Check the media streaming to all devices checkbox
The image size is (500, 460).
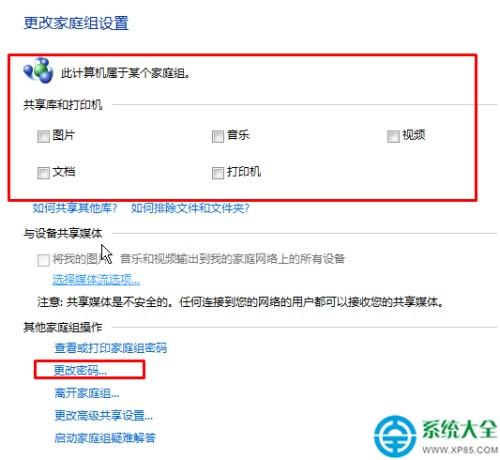pos(43,260)
